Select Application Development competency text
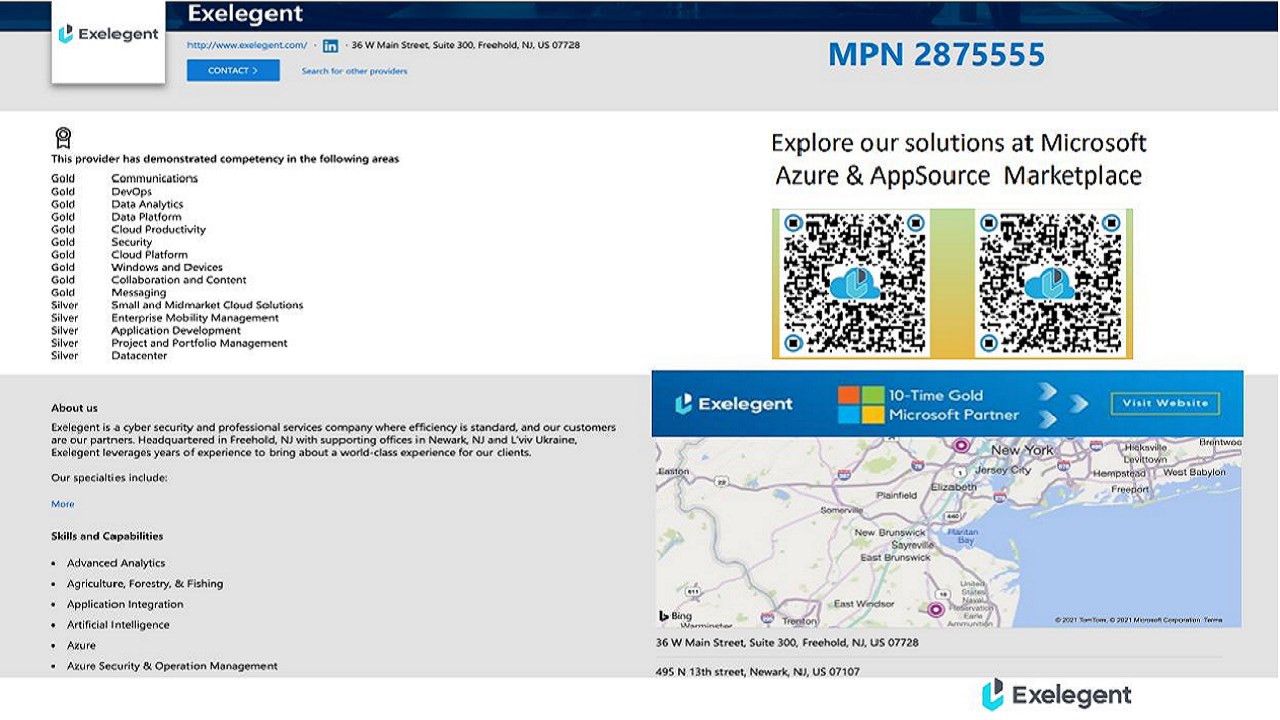The width and height of the screenshot is (1280, 720). (x=176, y=330)
